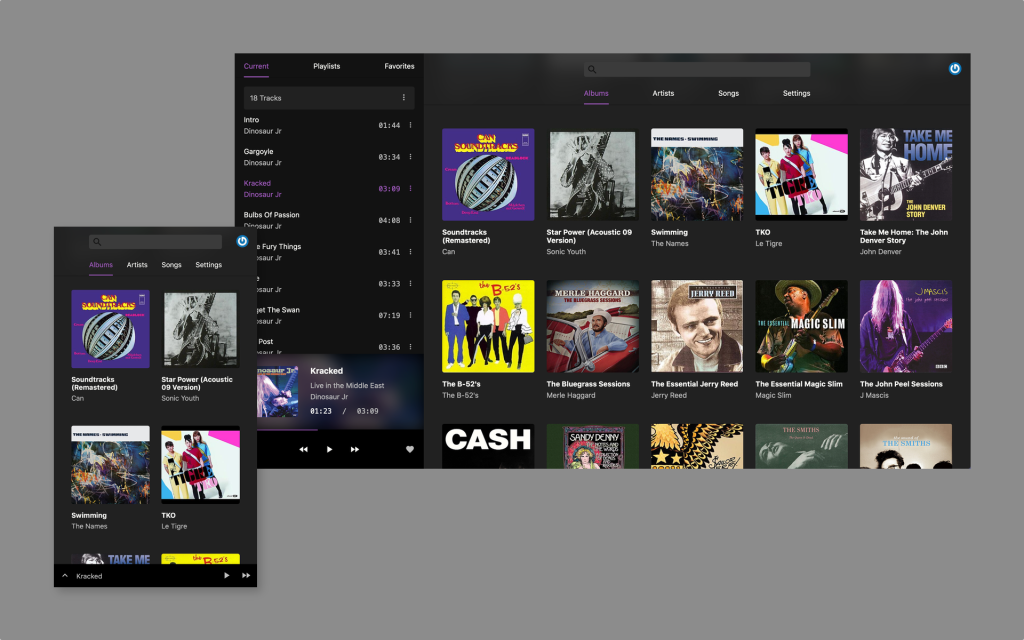Open the 18 Tracks options menu
1024x640 pixels.
pyautogui.click(x=404, y=98)
